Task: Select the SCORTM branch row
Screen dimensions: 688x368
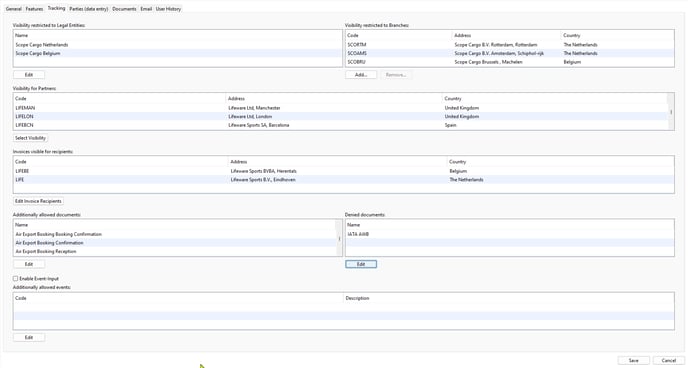Action: [509, 45]
